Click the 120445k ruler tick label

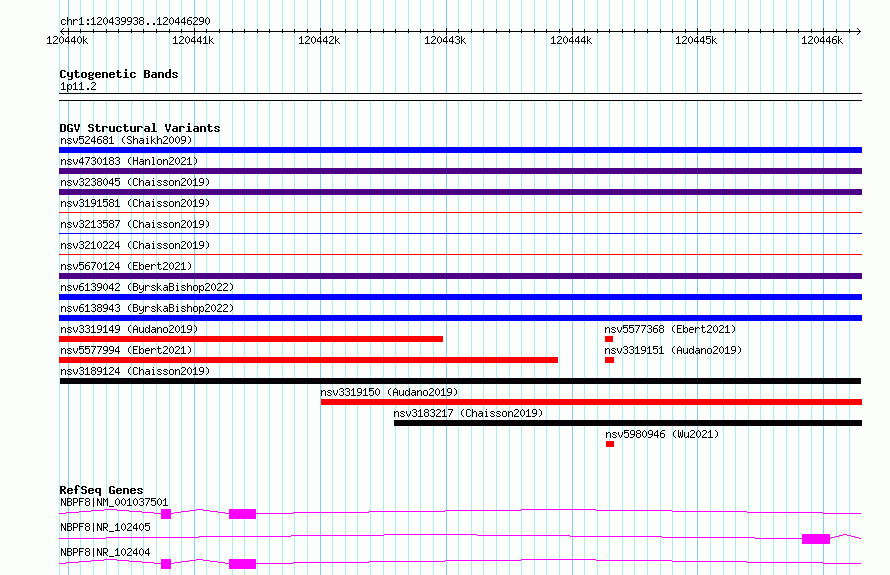point(696,40)
